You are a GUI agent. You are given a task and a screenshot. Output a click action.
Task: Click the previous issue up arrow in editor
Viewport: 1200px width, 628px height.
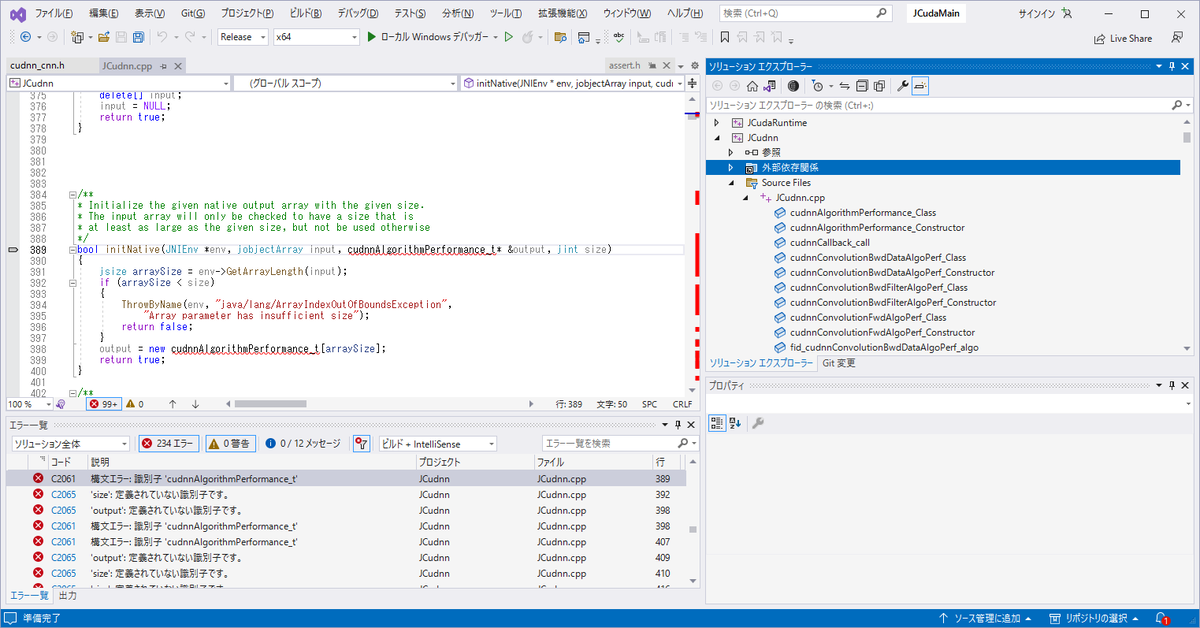(x=173, y=404)
